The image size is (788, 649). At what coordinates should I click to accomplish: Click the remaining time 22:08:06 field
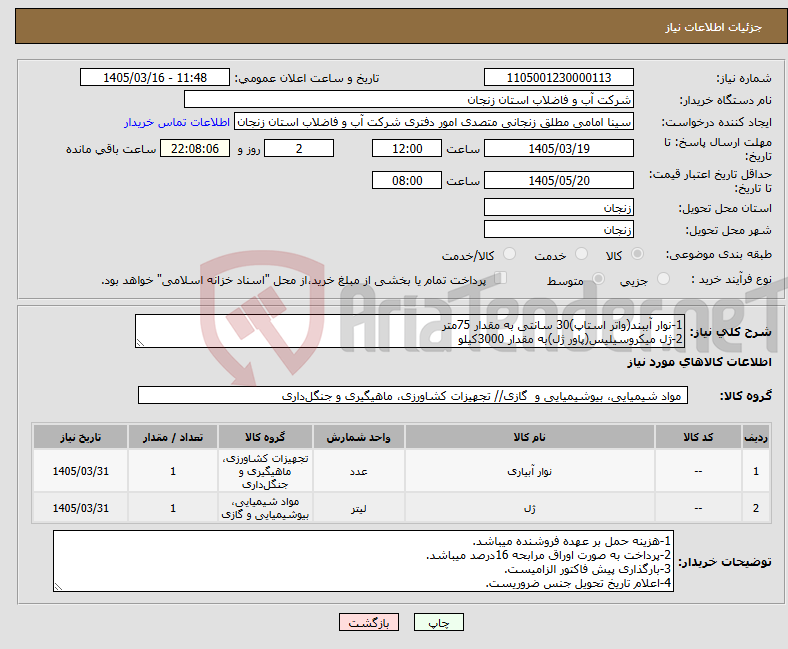[195, 148]
